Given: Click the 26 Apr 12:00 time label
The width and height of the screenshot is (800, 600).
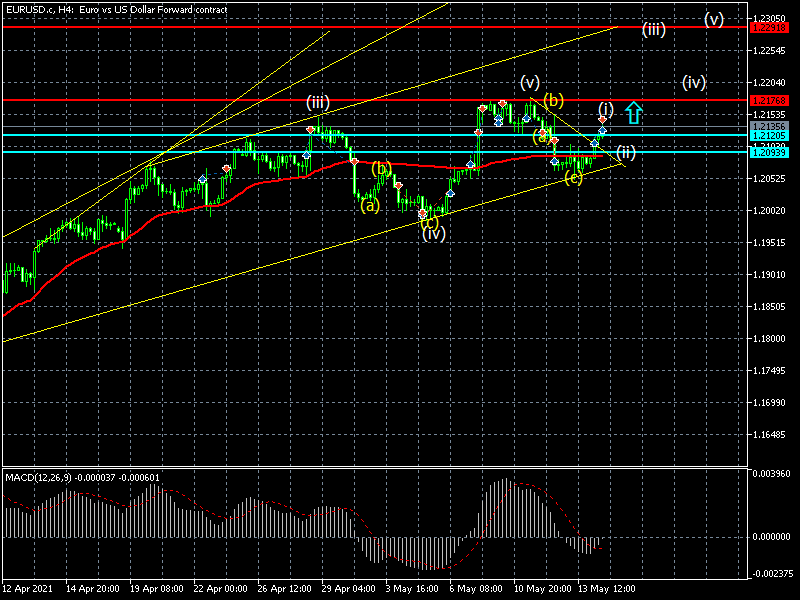Looking at the screenshot, I should click(x=285, y=589).
